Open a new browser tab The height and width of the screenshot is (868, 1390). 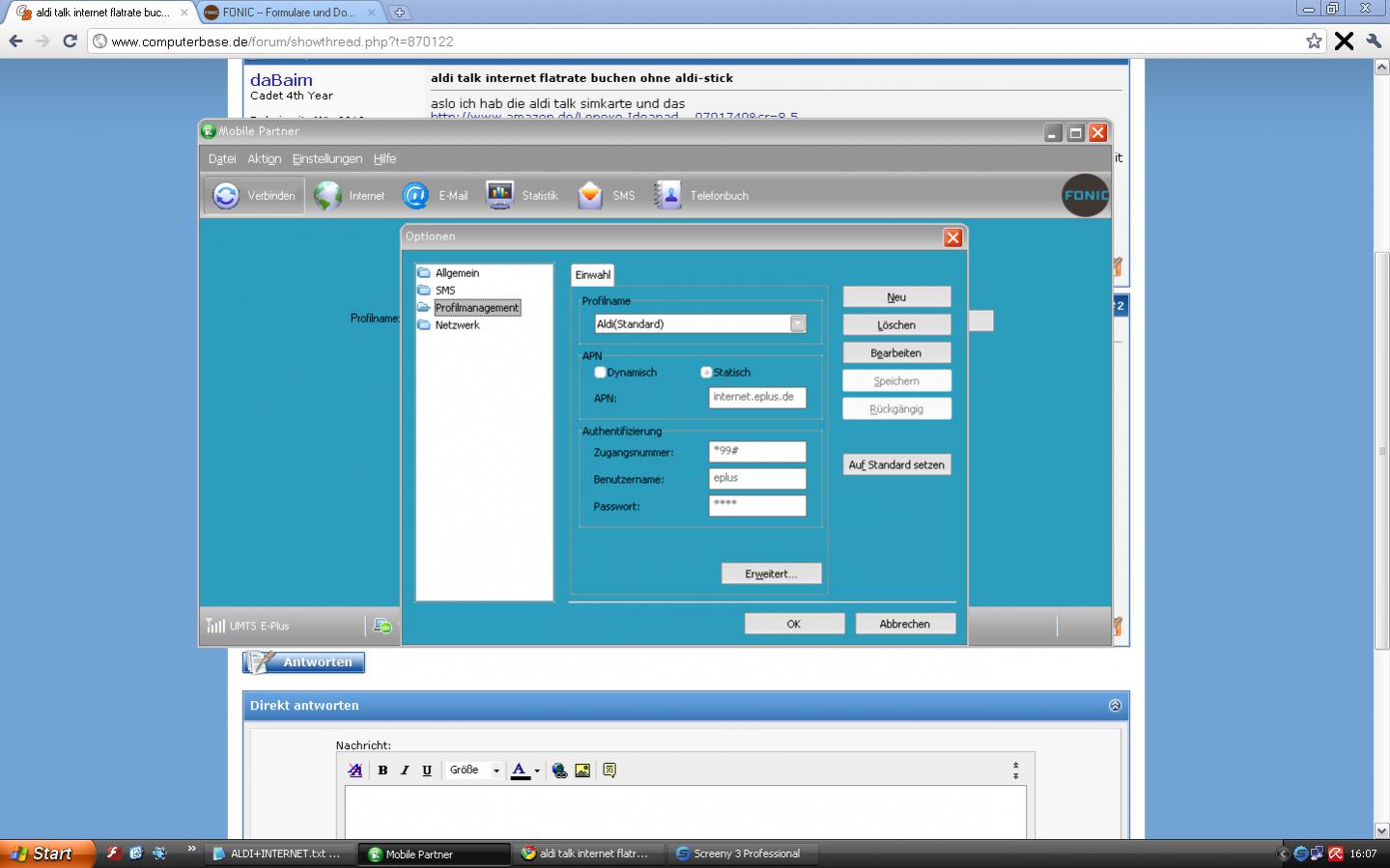[x=399, y=13]
